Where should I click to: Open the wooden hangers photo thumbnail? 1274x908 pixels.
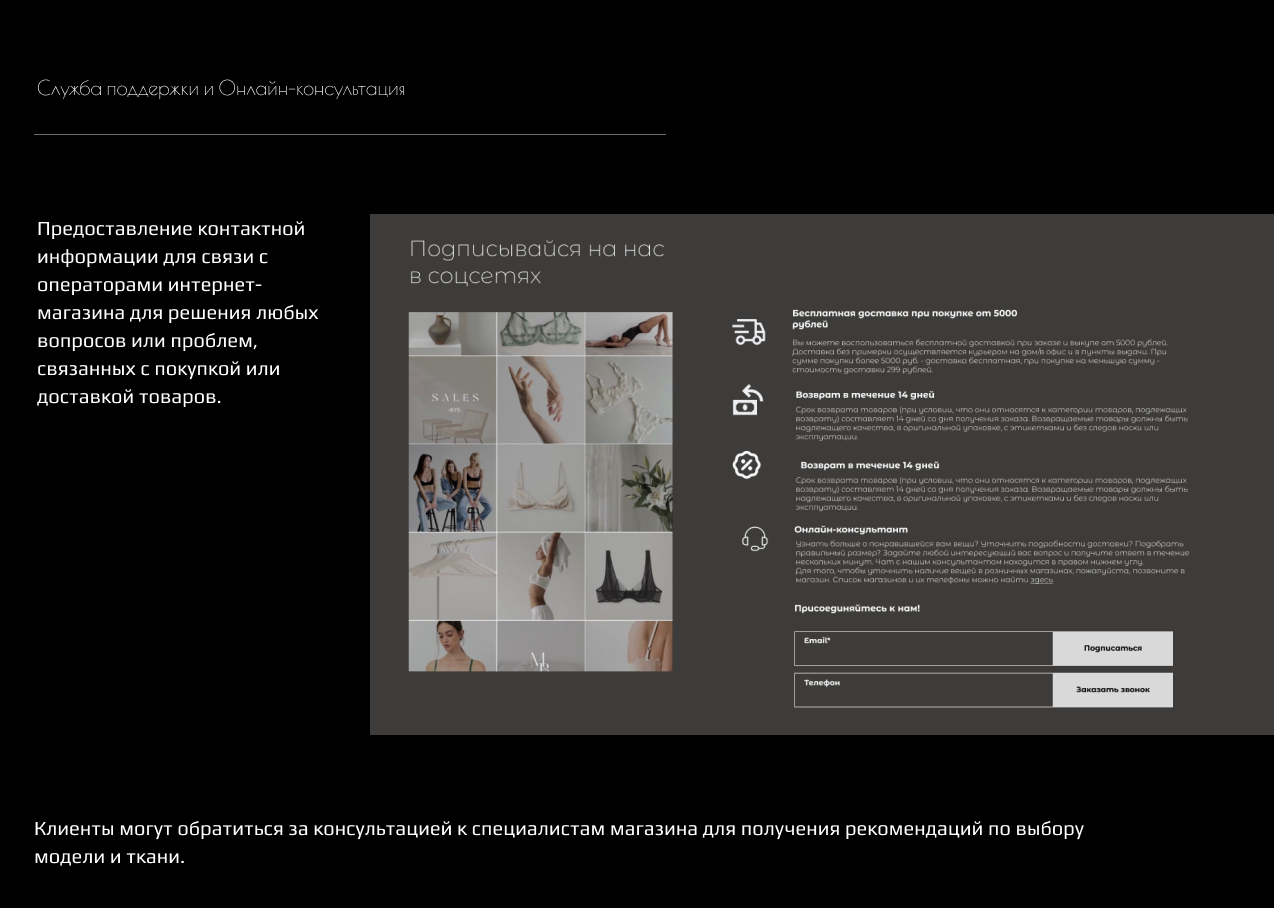[452, 576]
